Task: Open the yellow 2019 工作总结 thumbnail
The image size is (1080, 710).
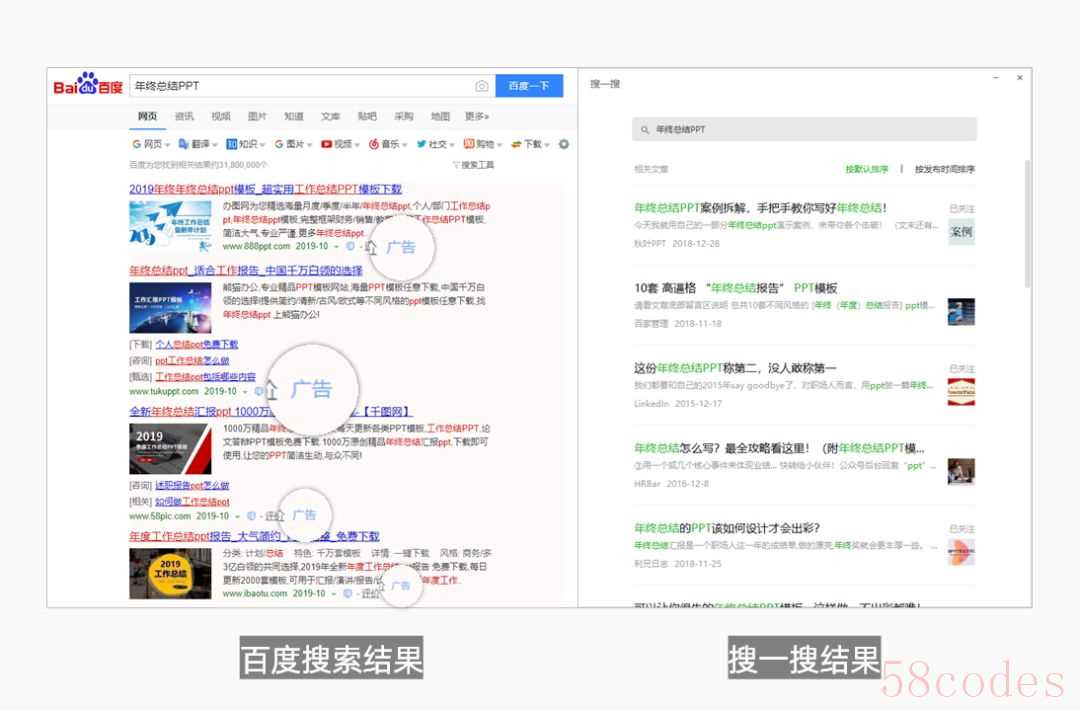Action: click(170, 574)
